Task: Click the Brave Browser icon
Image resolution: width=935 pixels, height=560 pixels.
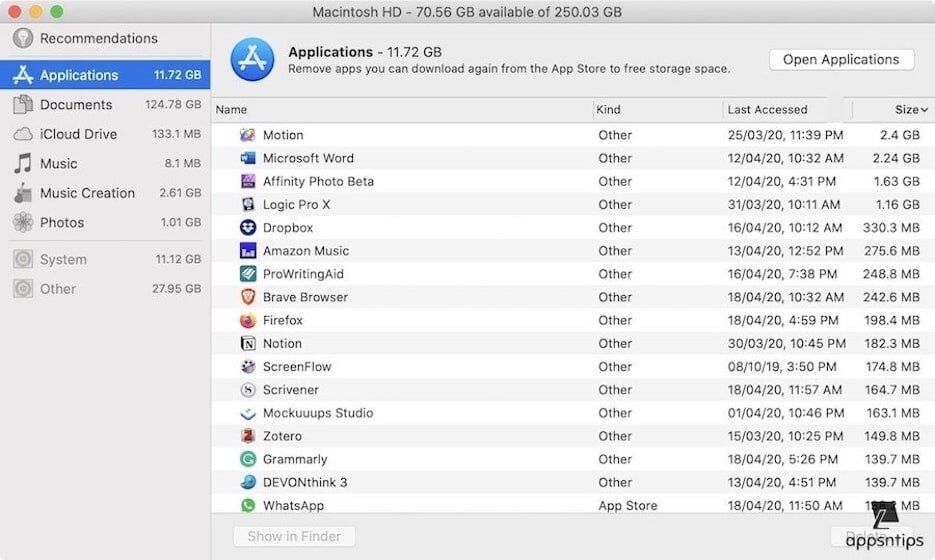Action: tap(248, 297)
